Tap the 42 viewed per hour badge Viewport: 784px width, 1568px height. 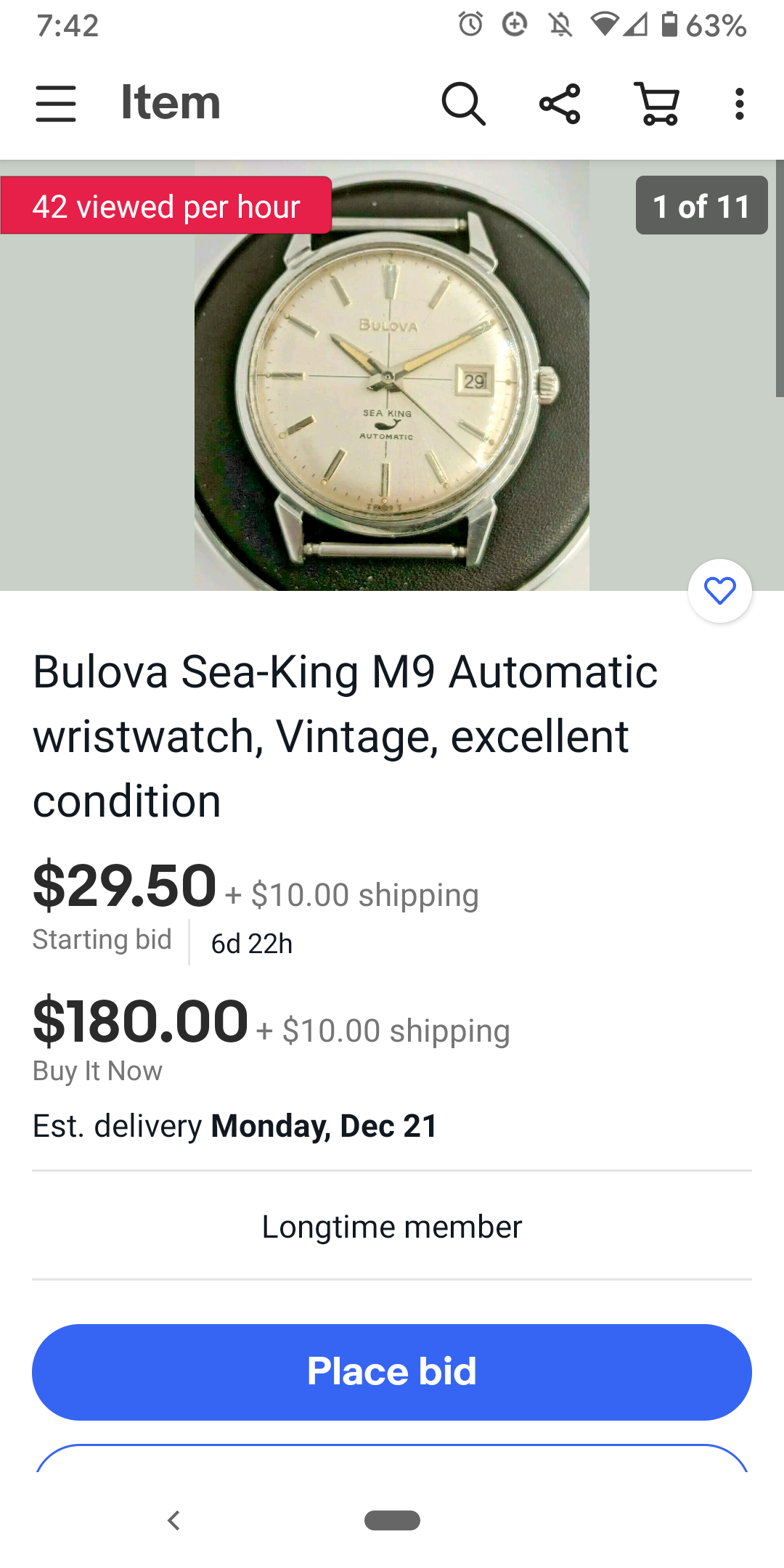click(166, 206)
